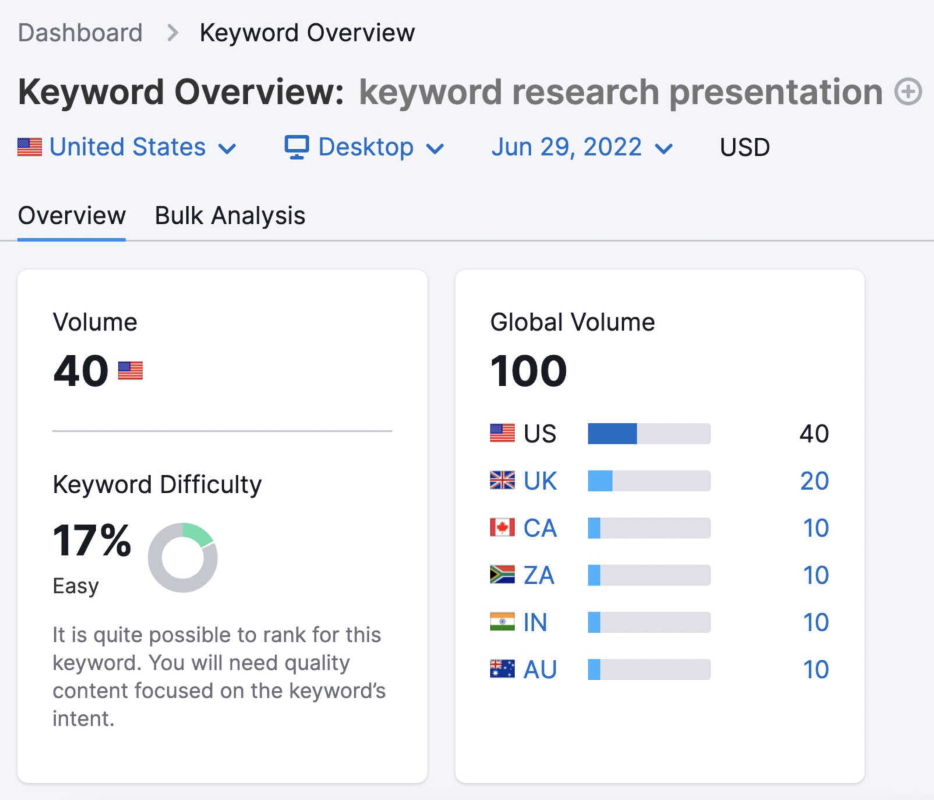Click the US flag next to Volume 40
This screenshot has height=800, width=934.
(x=130, y=371)
